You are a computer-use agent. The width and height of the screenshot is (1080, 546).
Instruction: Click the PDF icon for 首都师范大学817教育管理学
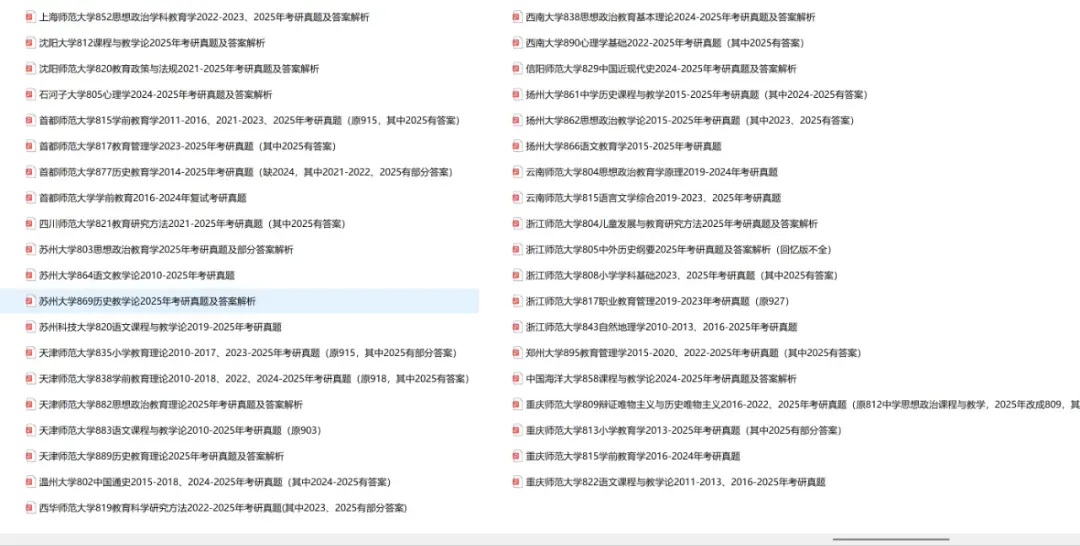coord(30,146)
